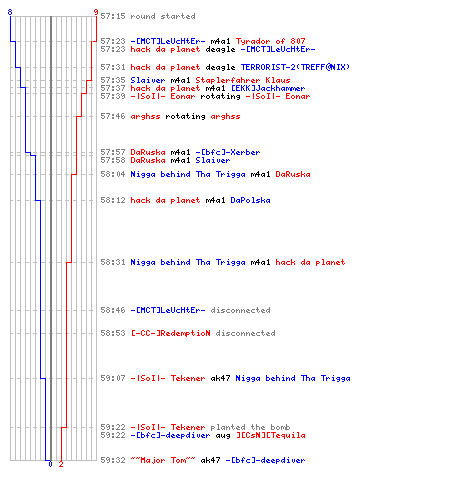Click victim 'Slaiver' at 57:58
The width and height of the screenshot is (450, 500).
click(x=213, y=160)
